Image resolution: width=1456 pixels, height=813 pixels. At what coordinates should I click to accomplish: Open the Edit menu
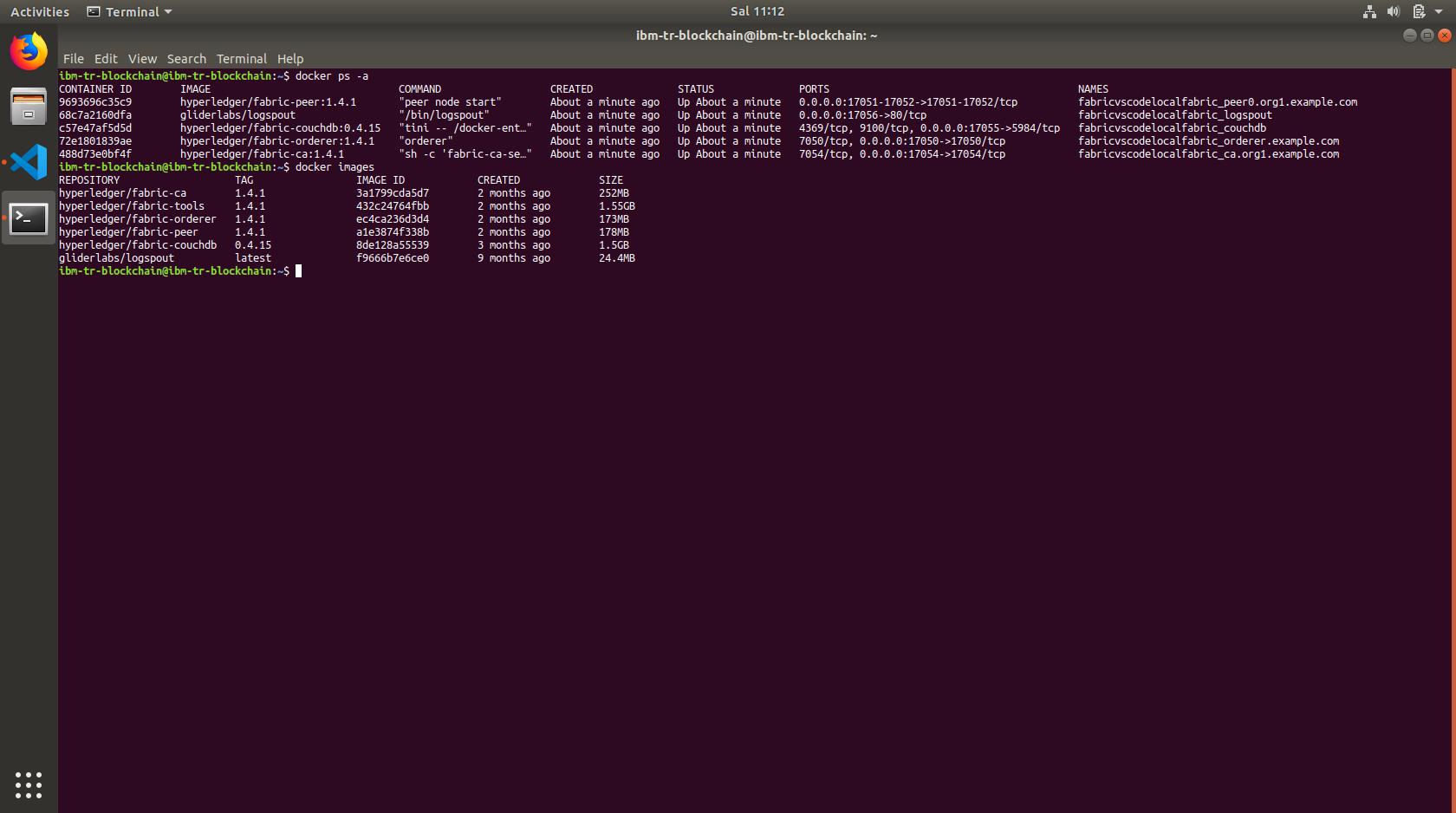pyautogui.click(x=106, y=59)
